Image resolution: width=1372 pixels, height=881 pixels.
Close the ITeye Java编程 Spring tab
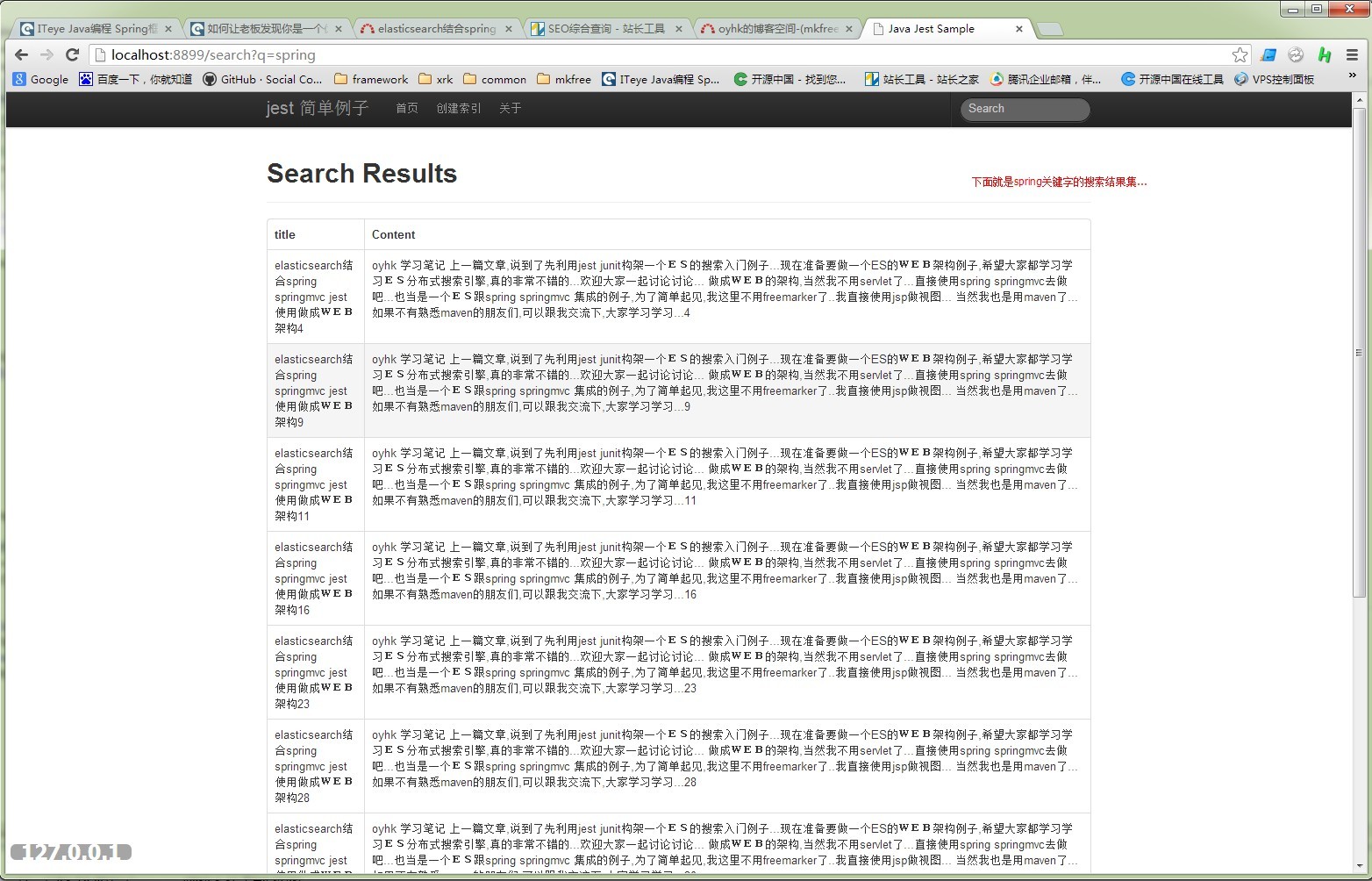[168, 29]
